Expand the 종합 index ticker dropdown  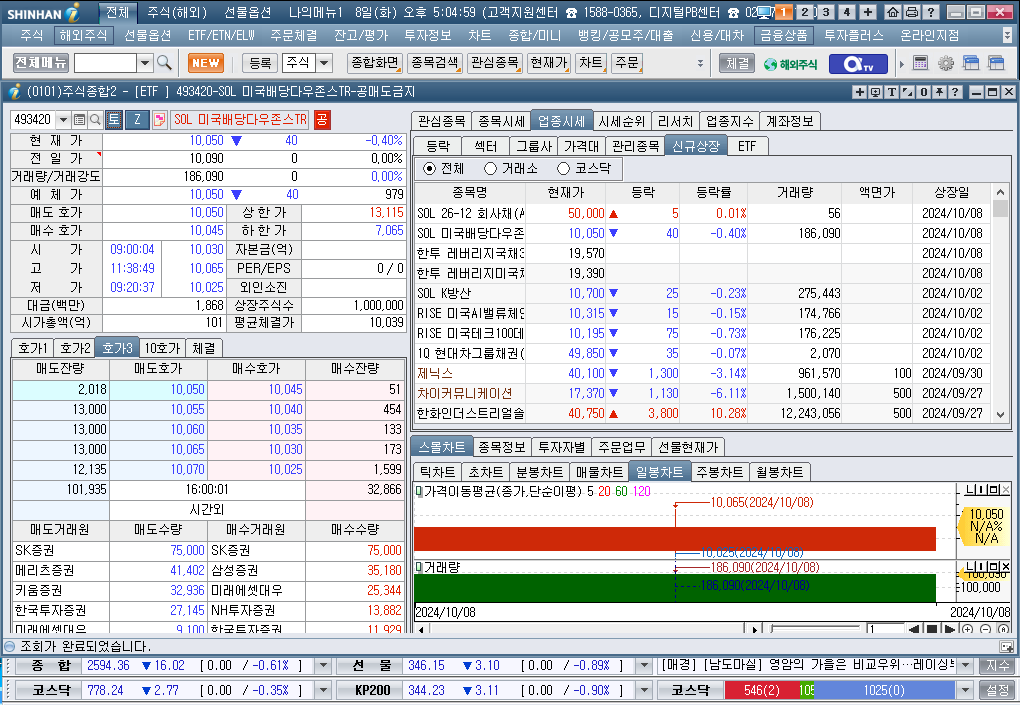click(x=323, y=665)
